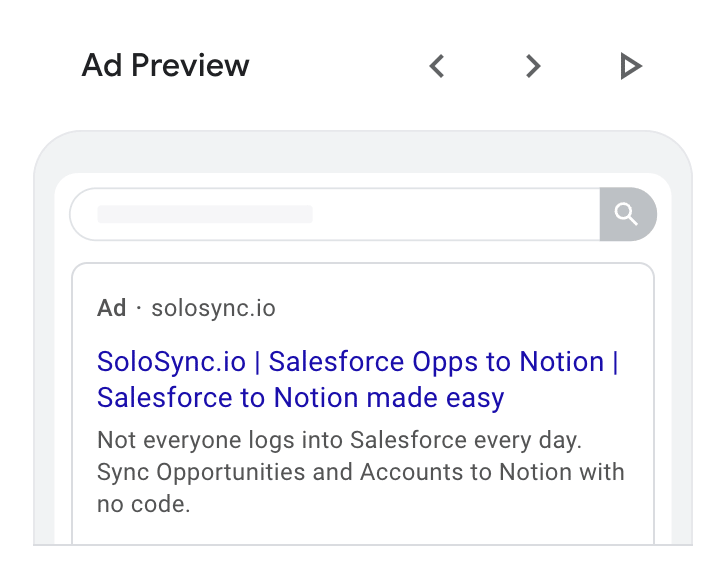Click empty search bar area before magnifier button

455,214
